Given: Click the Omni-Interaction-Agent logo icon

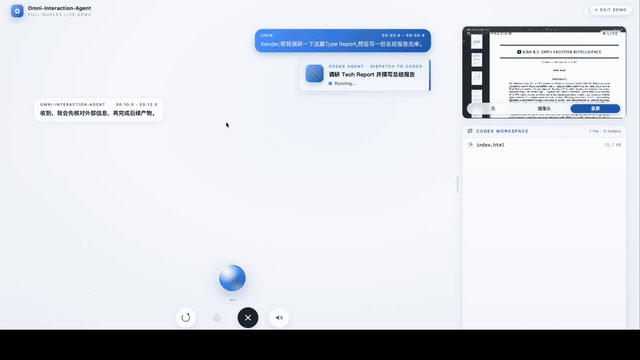Looking at the screenshot, I should coord(17,11).
